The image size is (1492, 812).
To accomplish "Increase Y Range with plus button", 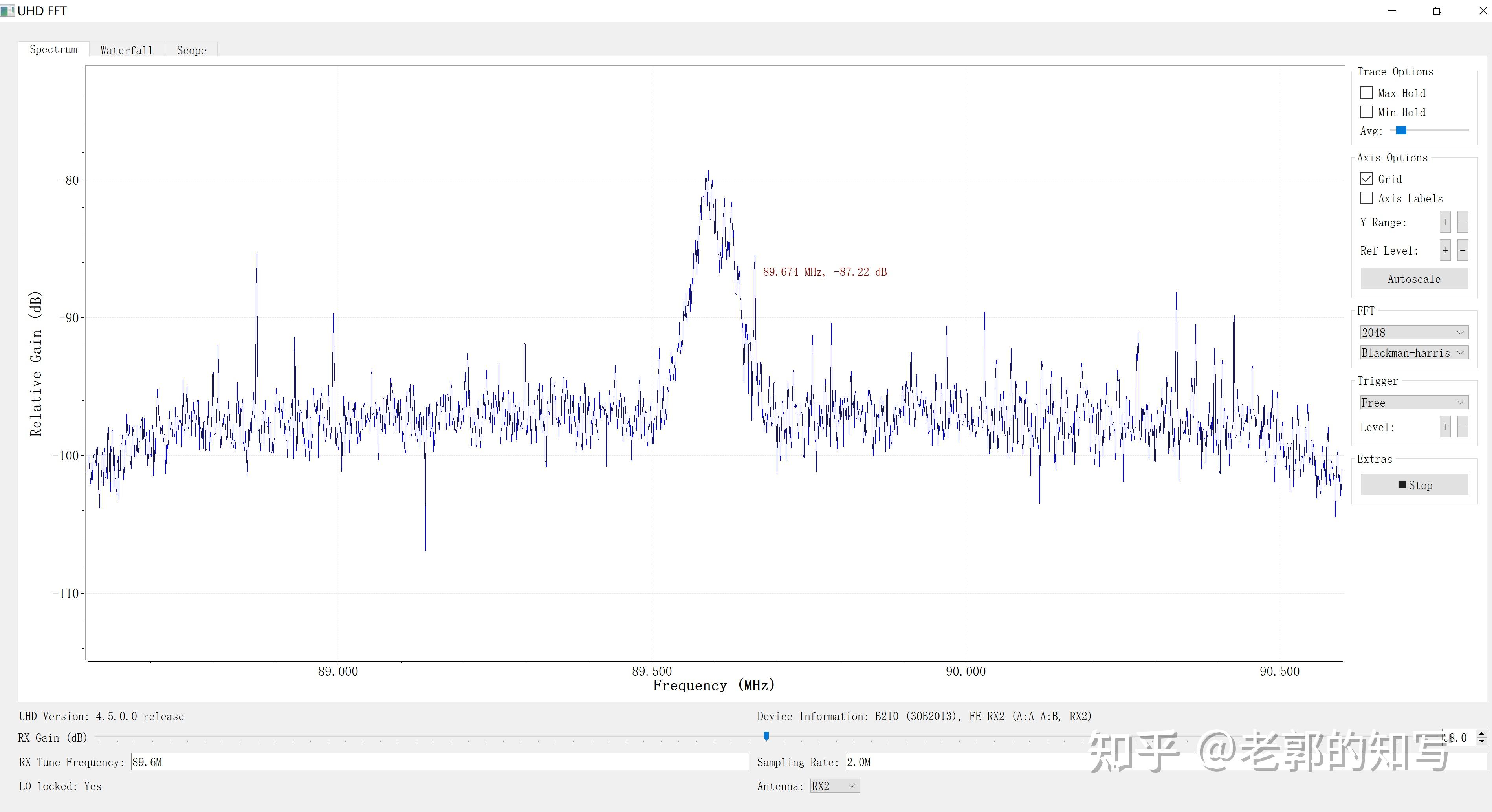I will point(1444,222).
